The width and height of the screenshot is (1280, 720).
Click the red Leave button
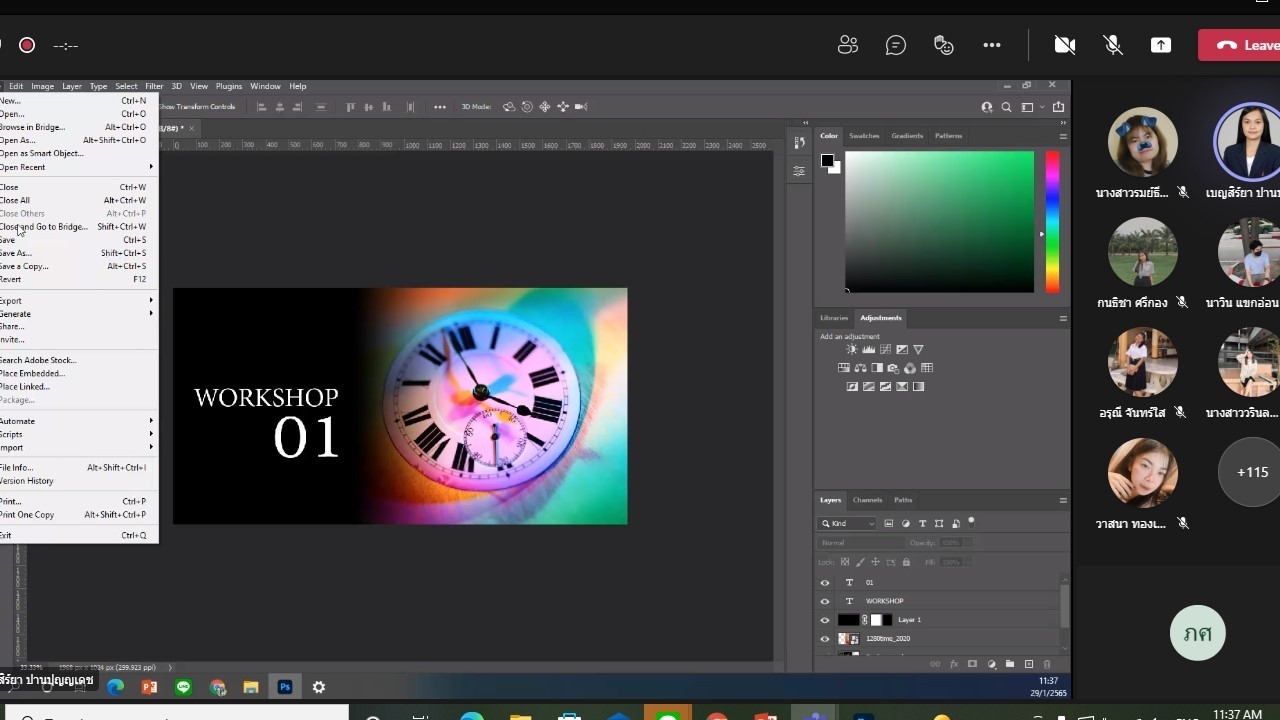click(x=1240, y=45)
